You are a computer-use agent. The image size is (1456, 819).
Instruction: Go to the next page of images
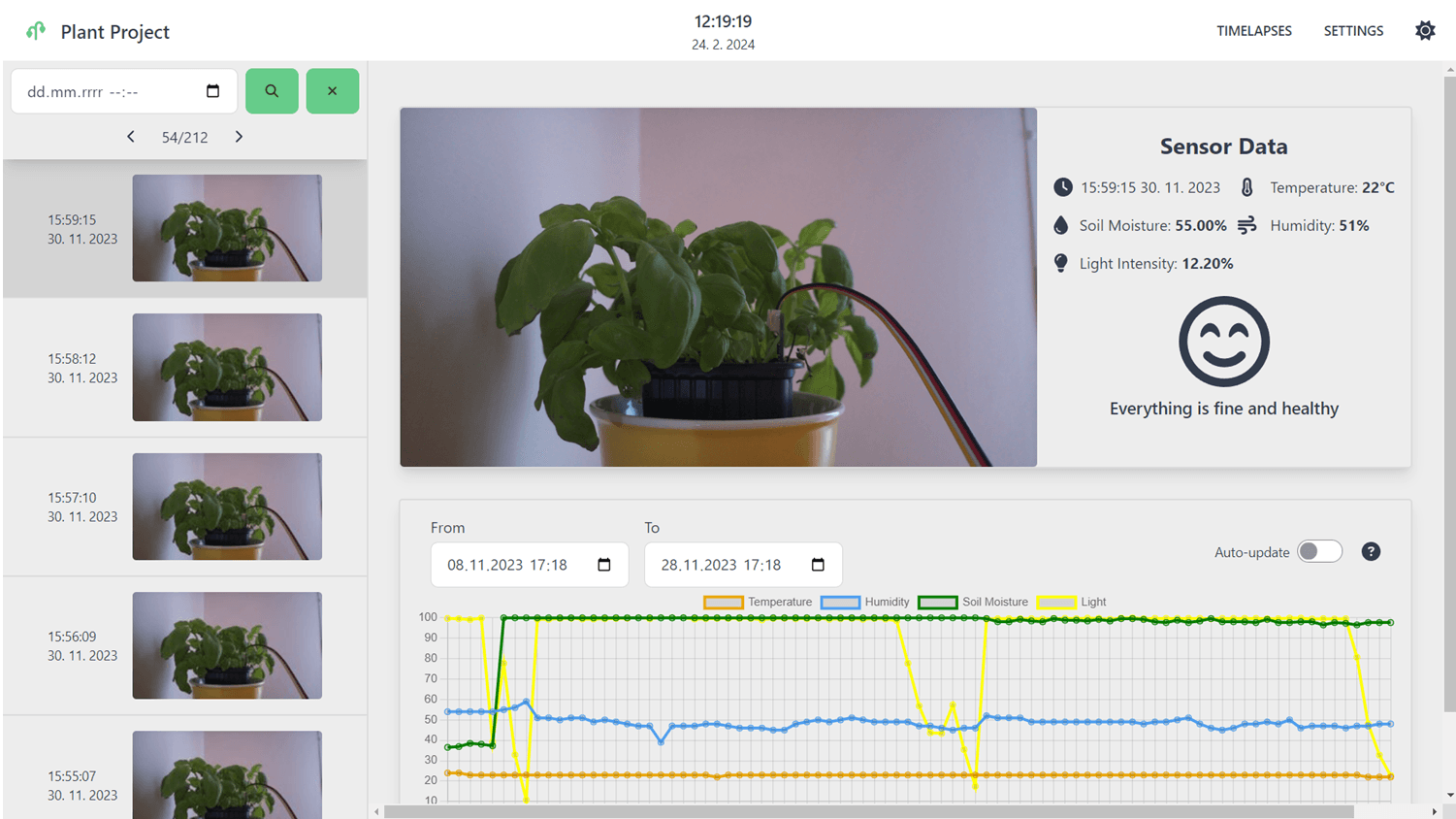[x=239, y=137]
